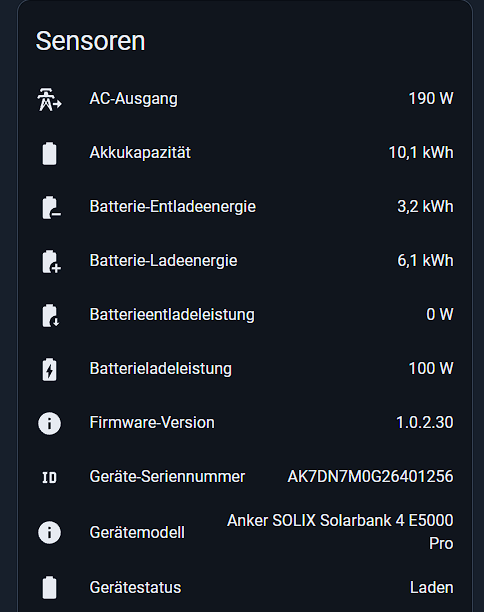Click the 3,2 kWh discharge energy value
Screen dimensions: 484x612
(x=425, y=206)
